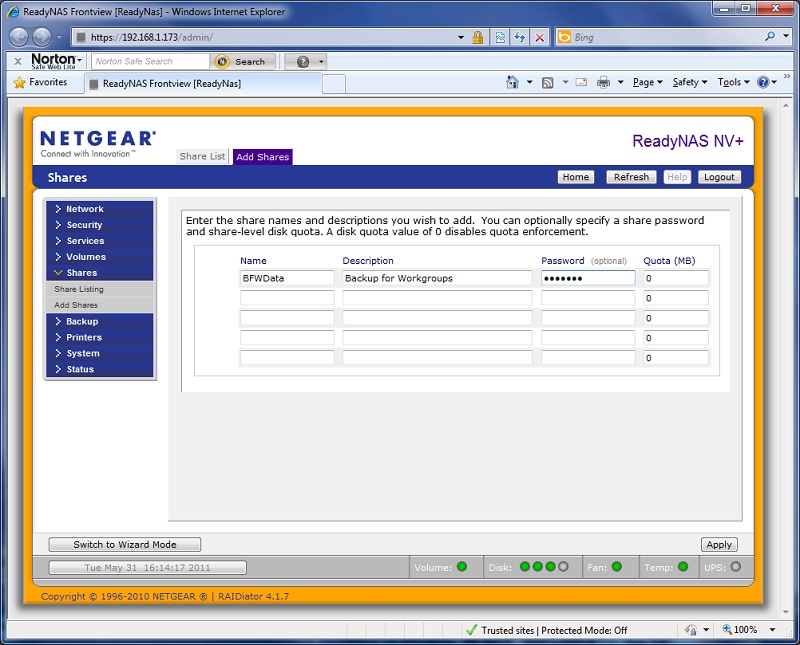Image resolution: width=800 pixels, height=645 pixels.
Task: Close the Norton toolbar with the X
Action: [18, 61]
